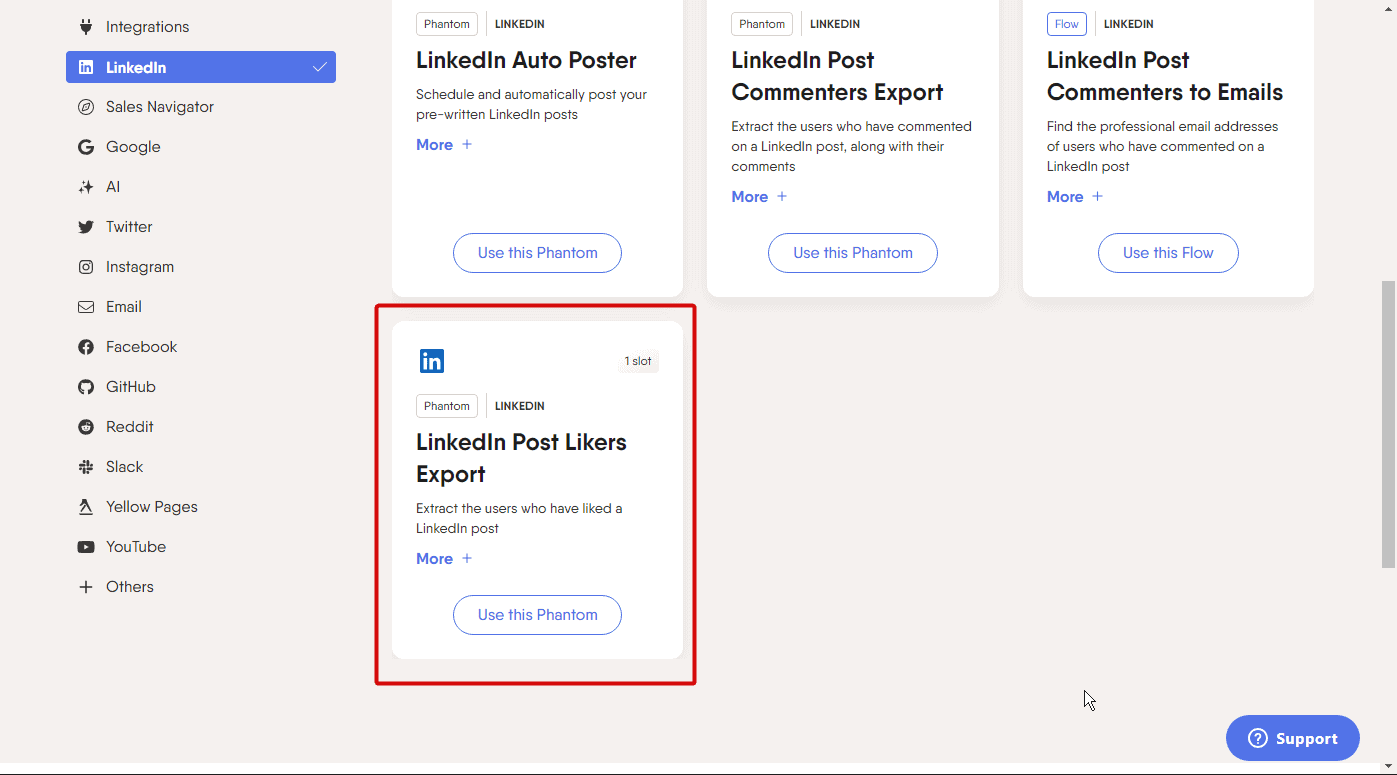Click LinkedIn logo on Post Likers card
The width and height of the screenshot is (1397, 775).
point(432,361)
